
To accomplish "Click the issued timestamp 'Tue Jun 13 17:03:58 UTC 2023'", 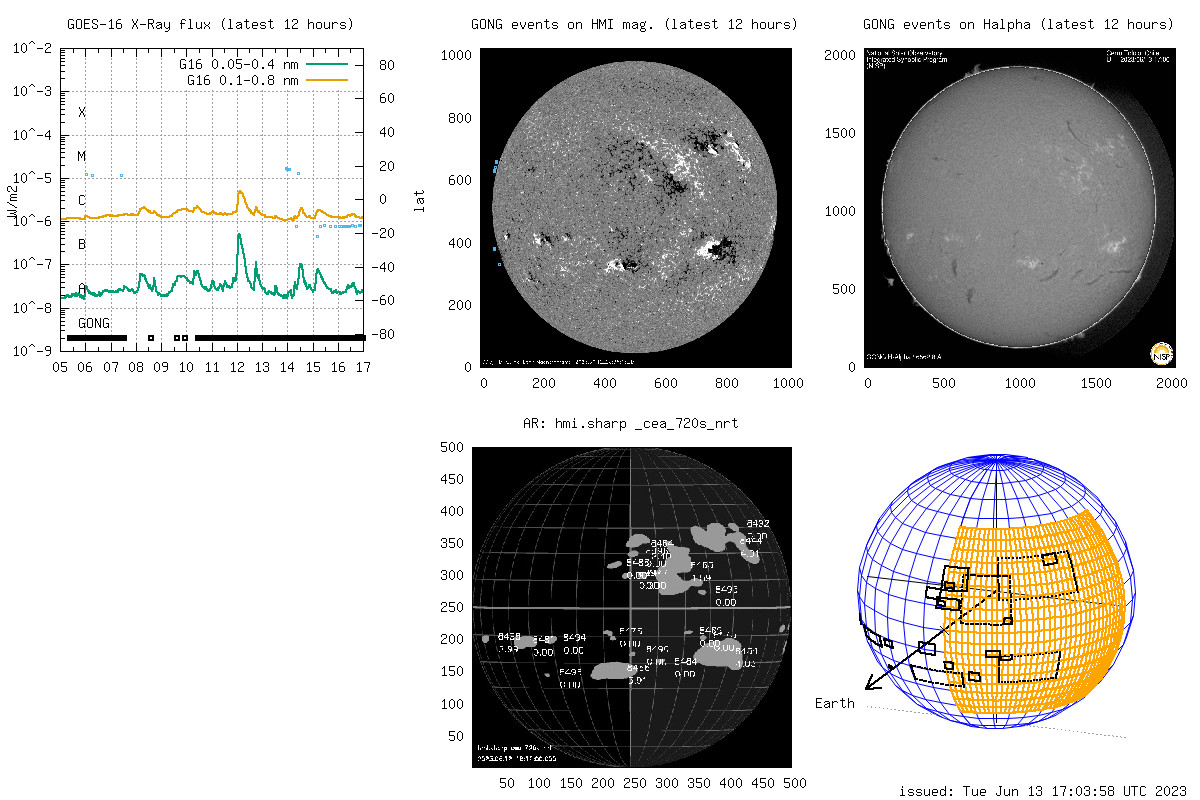I will point(1076,791).
